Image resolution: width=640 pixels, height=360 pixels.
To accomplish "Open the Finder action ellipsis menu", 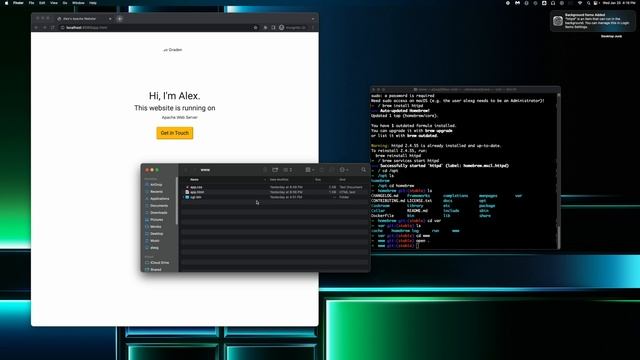I will (344, 170).
